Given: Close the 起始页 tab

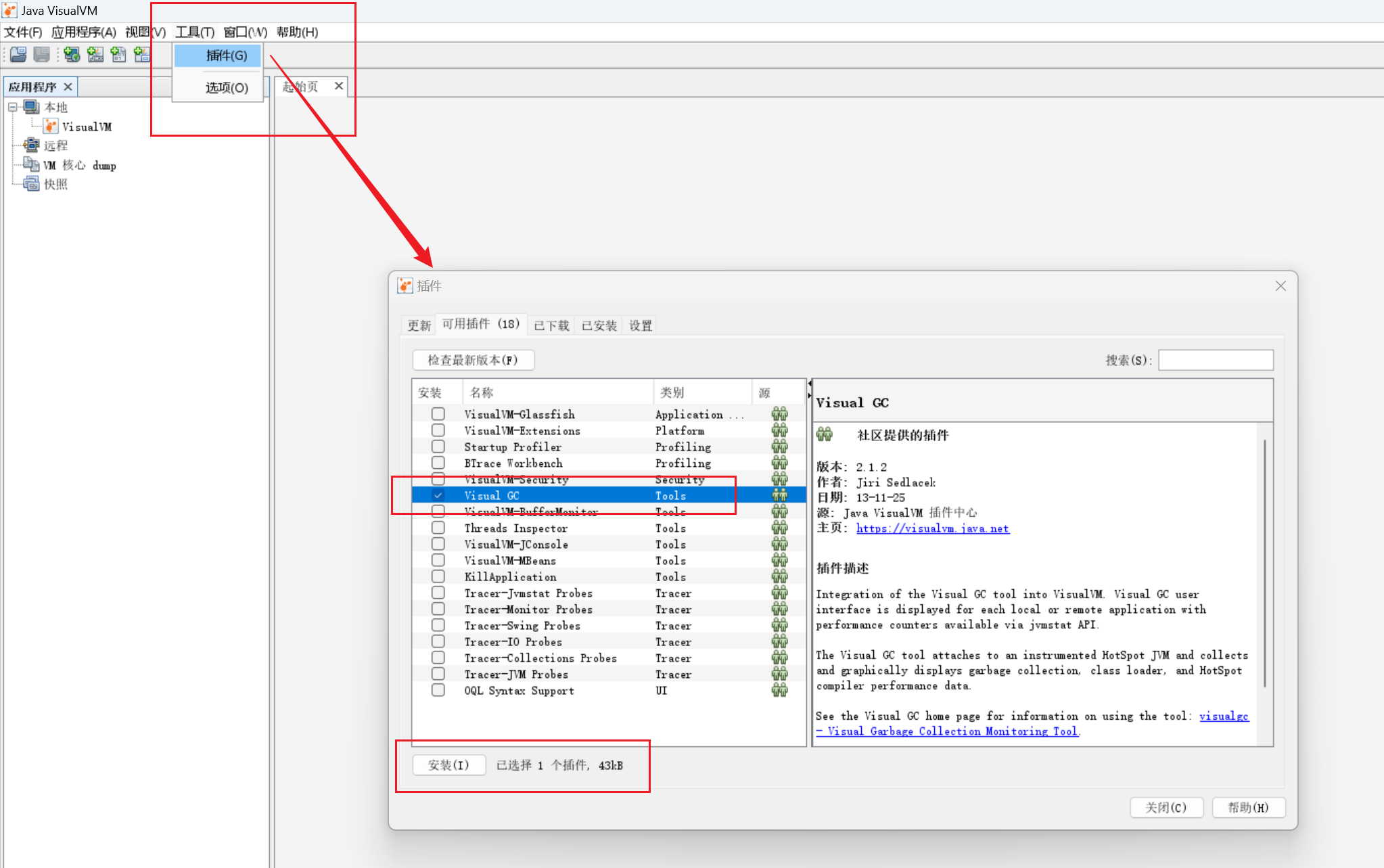Looking at the screenshot, I should 339,86.
